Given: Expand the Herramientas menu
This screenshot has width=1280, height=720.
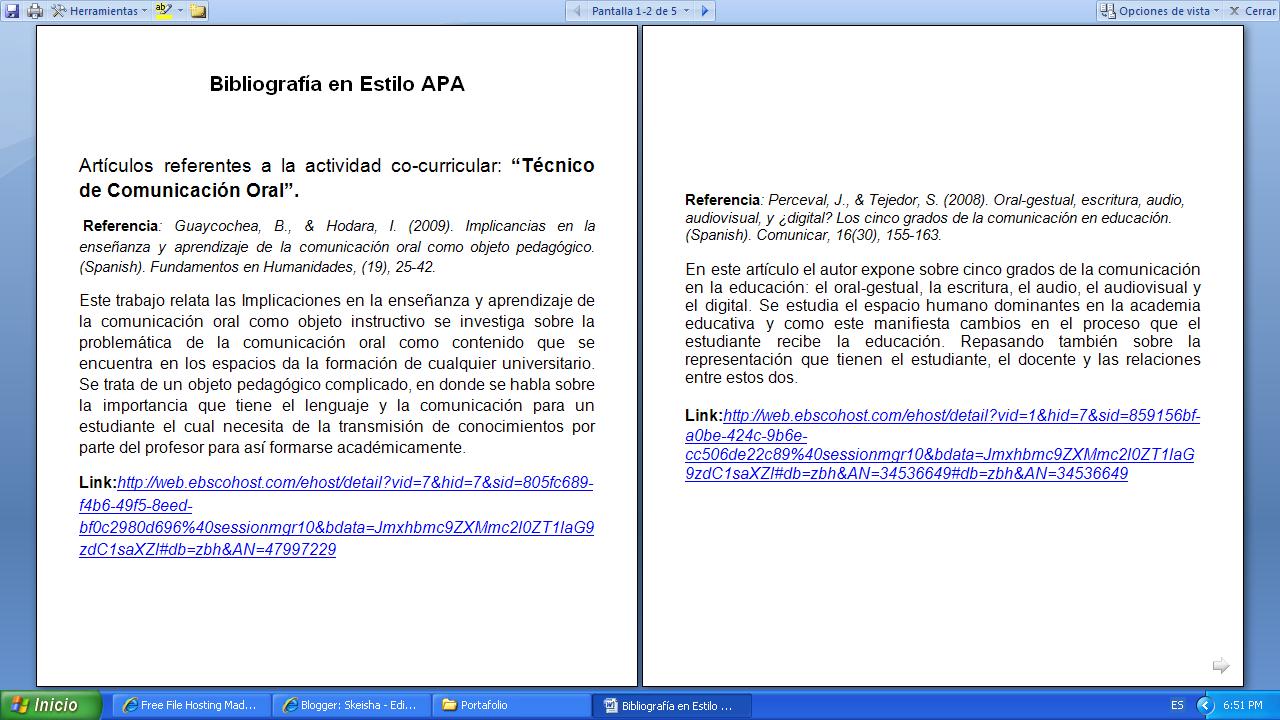Looking at the screenshot, I should (x=105, y=10).
